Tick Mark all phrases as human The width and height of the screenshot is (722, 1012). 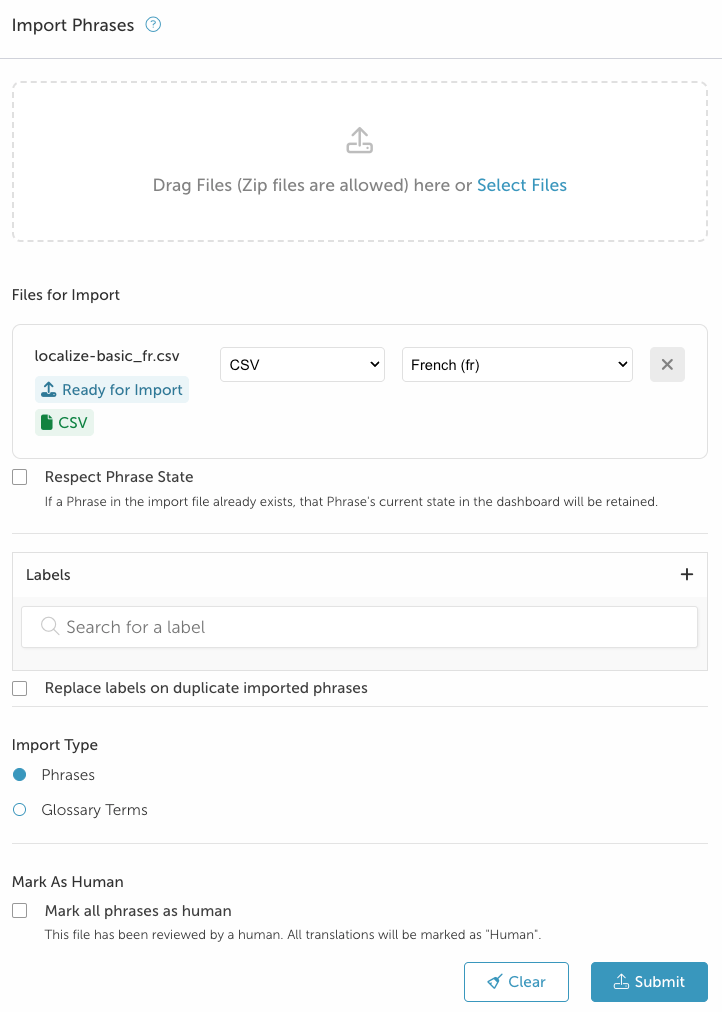pyautogui.click(x=20, y=911)
